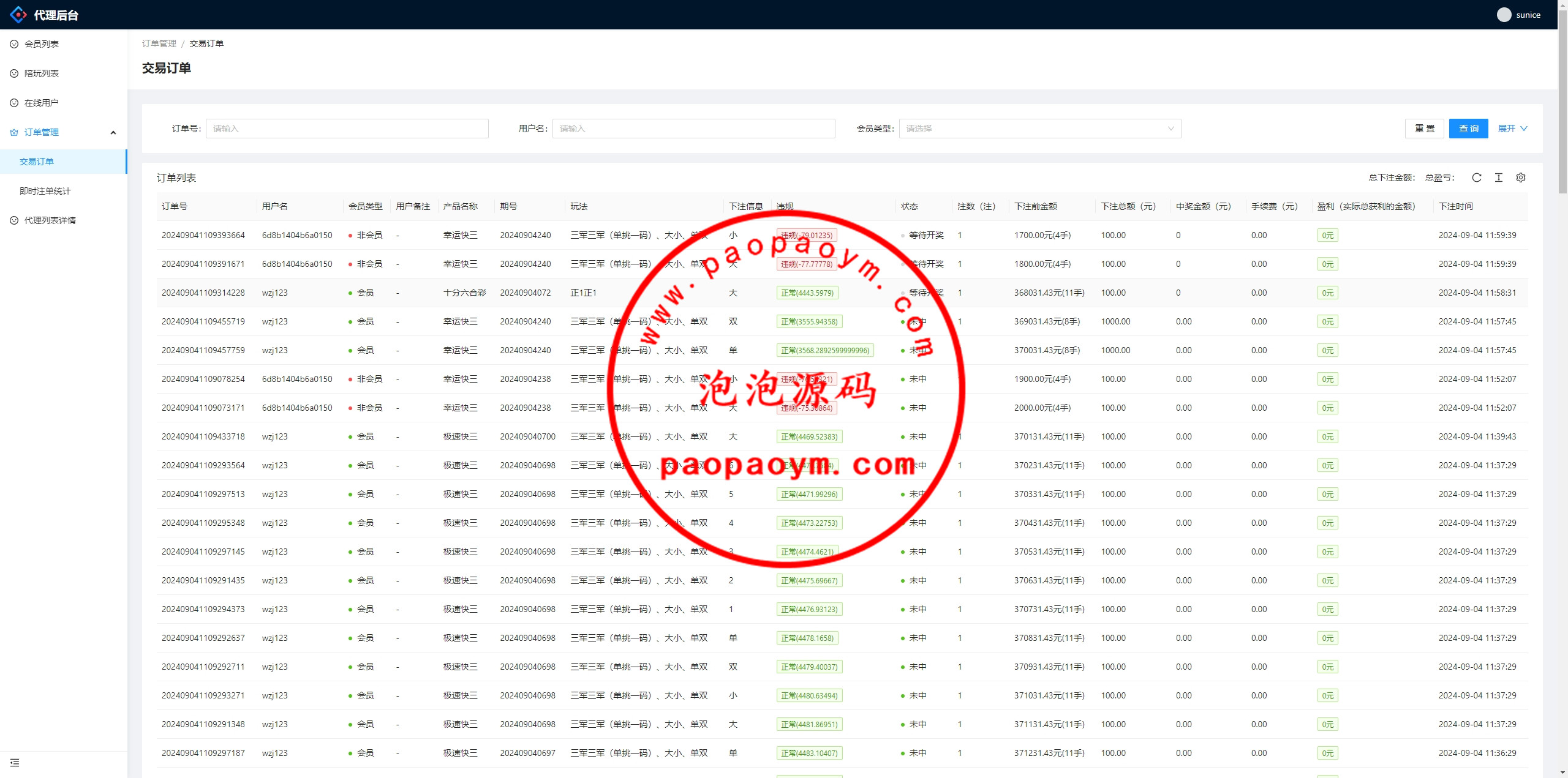The image size is (1568, 778).
Task: Click the 正常(4483.10407) tag
Action: coord(809,753)
